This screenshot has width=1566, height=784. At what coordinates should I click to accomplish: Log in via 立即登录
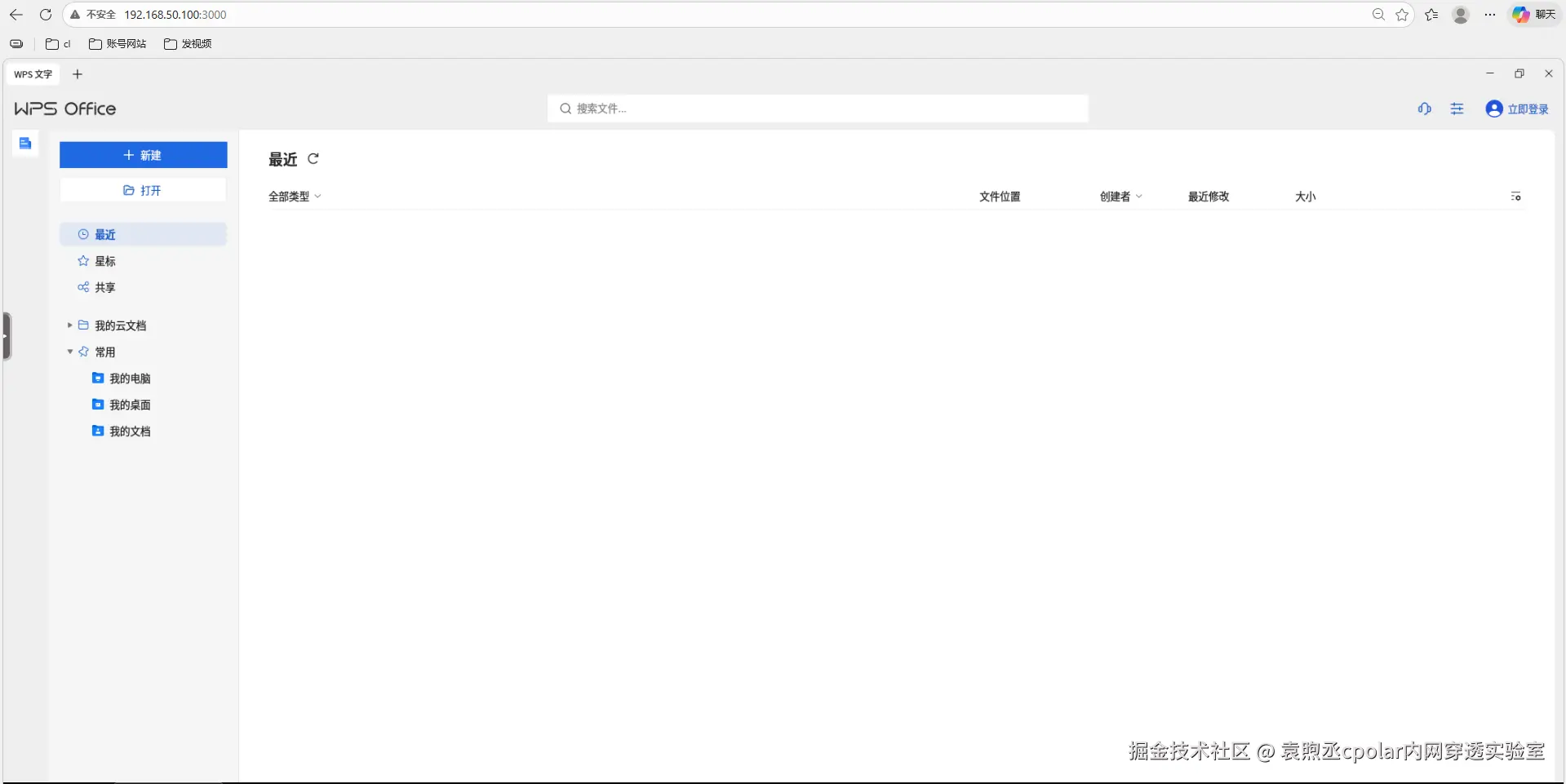click(x=1528, y=109)
